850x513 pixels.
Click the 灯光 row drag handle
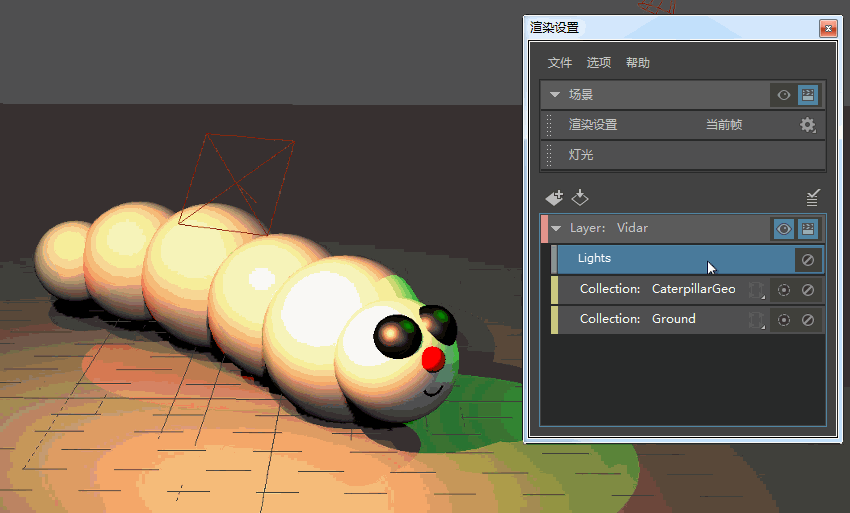549,155
